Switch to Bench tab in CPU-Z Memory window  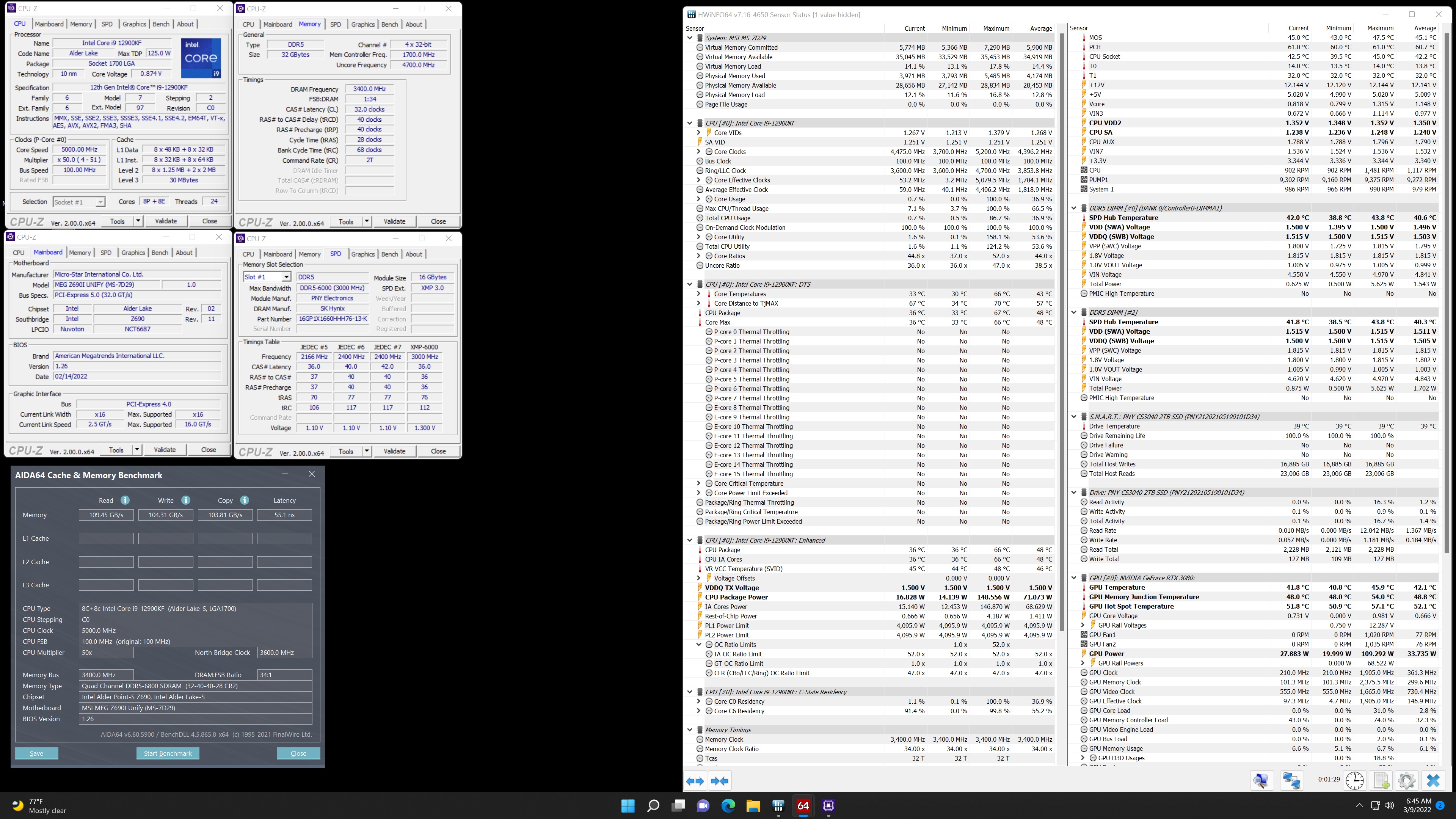[x=389, y=24]
